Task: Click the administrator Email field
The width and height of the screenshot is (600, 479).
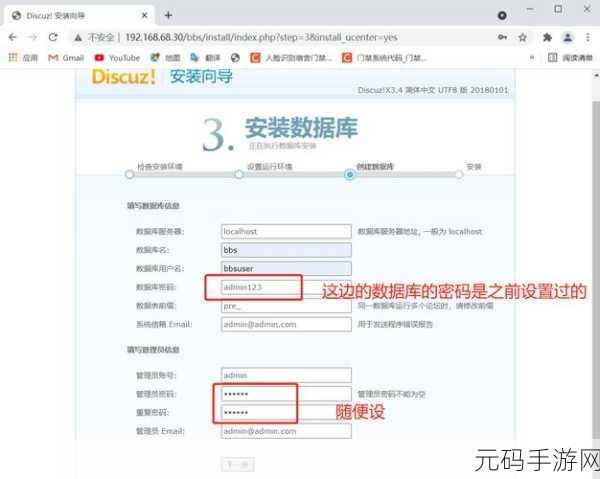Action: 286,431
